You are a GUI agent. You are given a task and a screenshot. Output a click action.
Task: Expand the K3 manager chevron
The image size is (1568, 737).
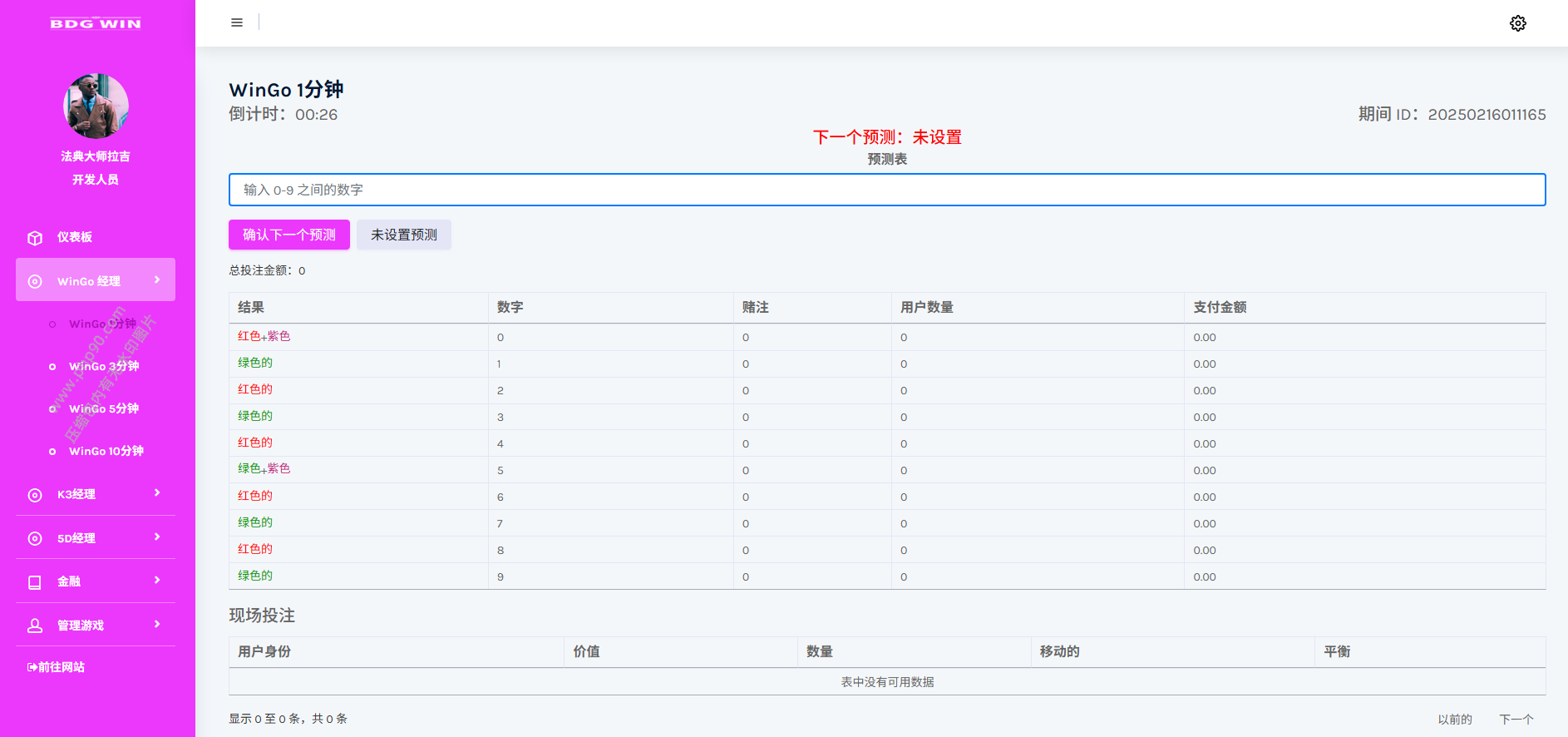(x=157, y=493)
